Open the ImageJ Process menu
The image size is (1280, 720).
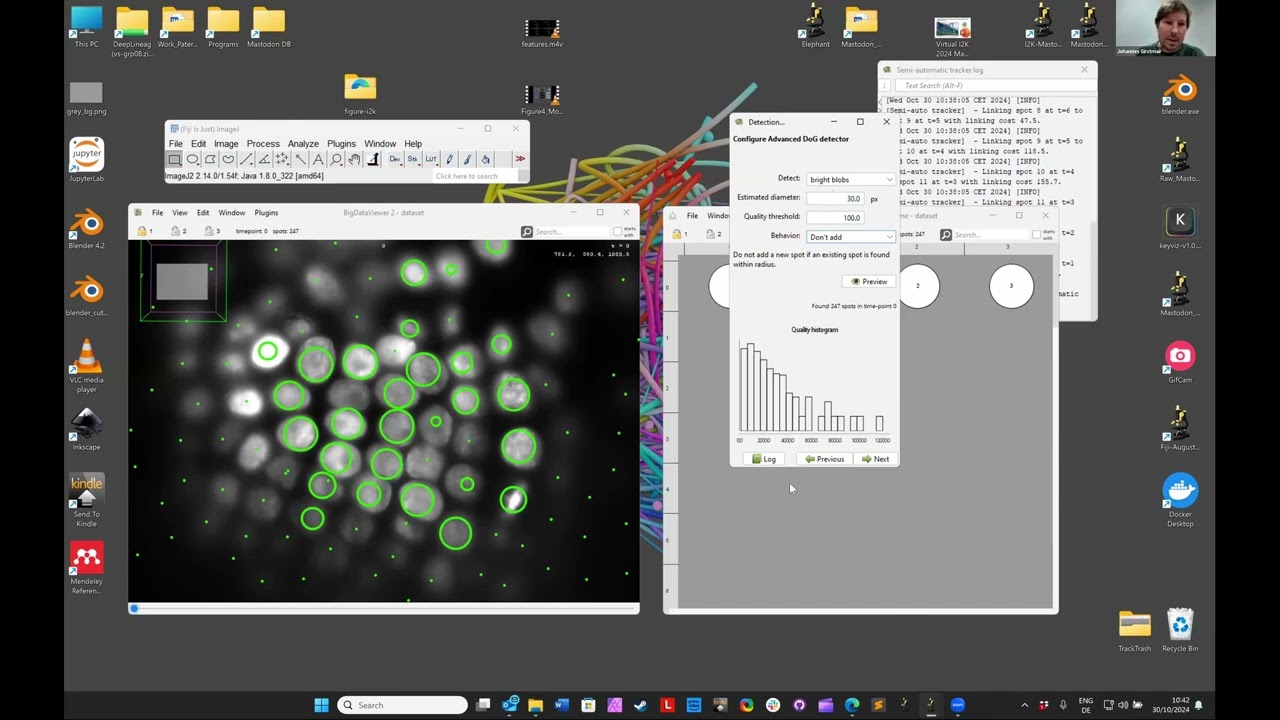(263, 144)
